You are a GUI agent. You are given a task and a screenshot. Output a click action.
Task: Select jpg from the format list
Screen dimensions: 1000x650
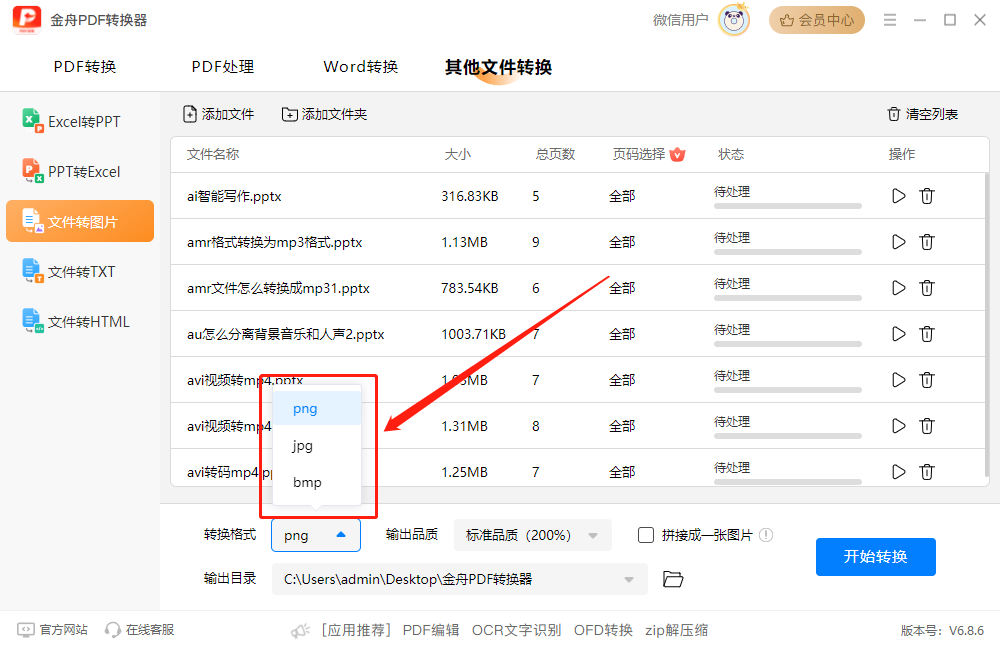point(302,445)
